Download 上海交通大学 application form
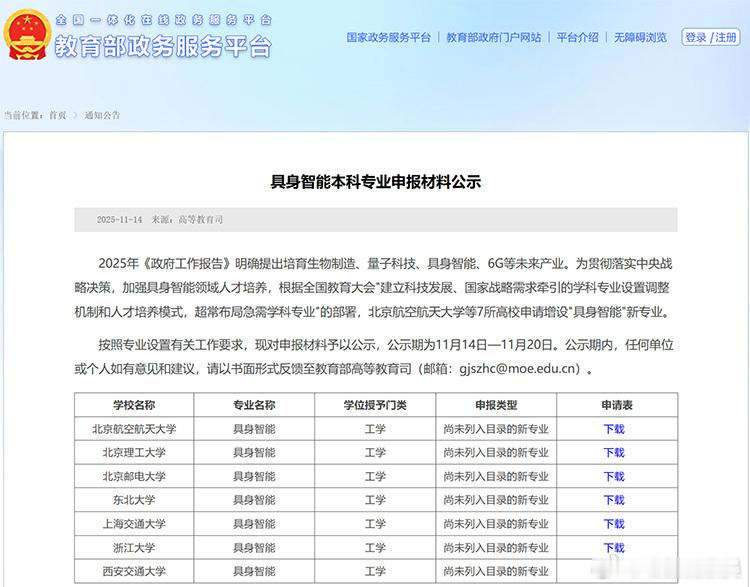The image size is (750, 587). [613, 524]
